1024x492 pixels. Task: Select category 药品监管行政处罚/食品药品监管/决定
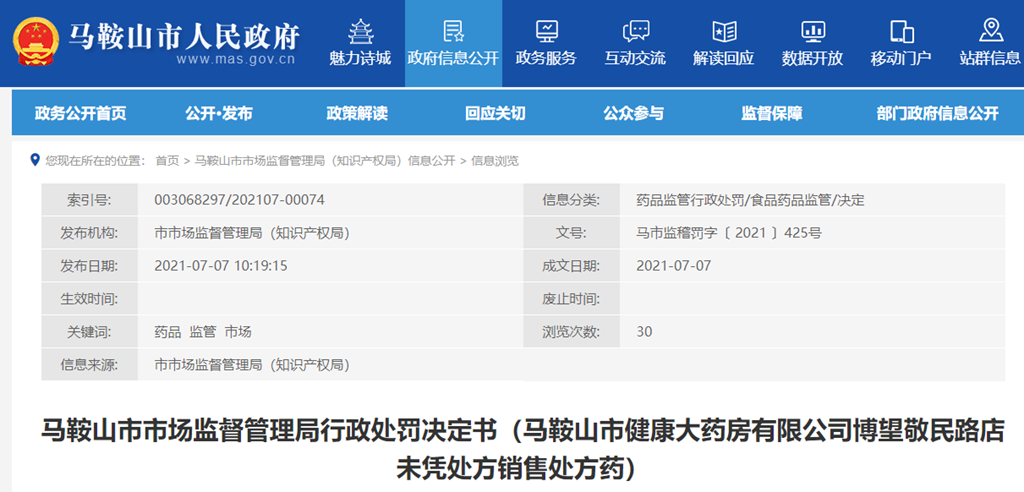tap(750, 200)
